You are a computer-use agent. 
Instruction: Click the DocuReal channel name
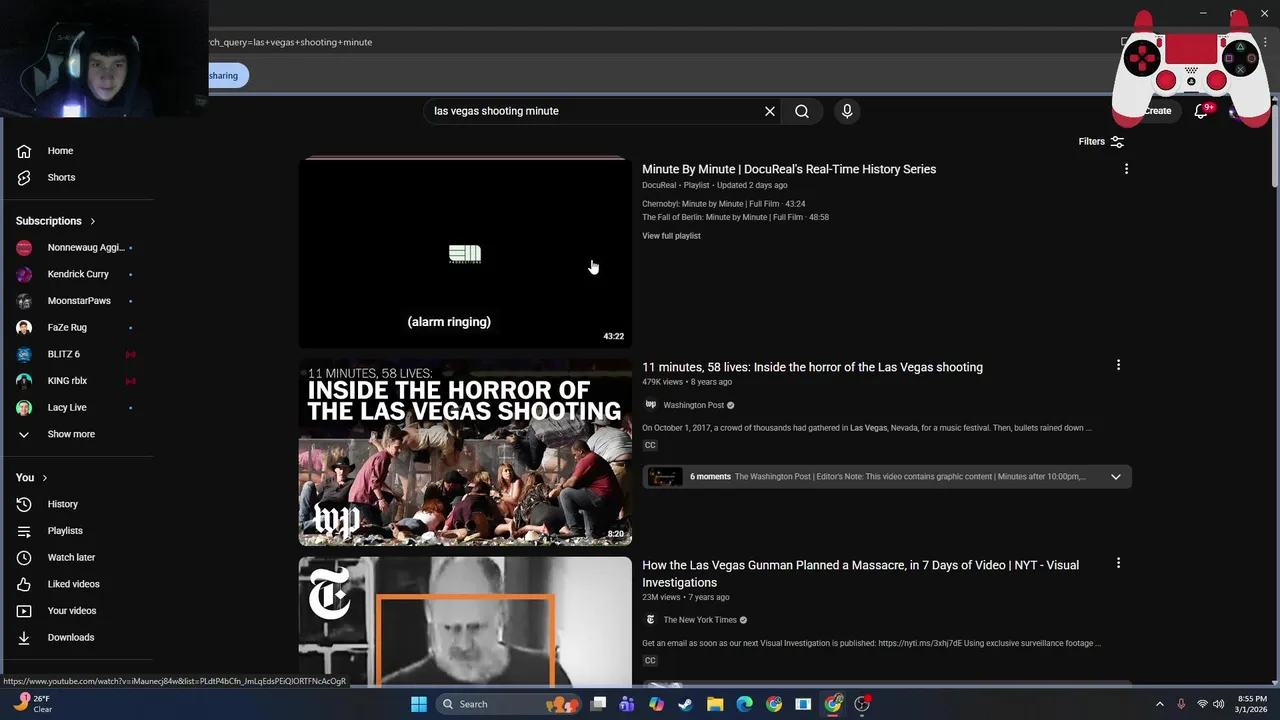(659, 185)
